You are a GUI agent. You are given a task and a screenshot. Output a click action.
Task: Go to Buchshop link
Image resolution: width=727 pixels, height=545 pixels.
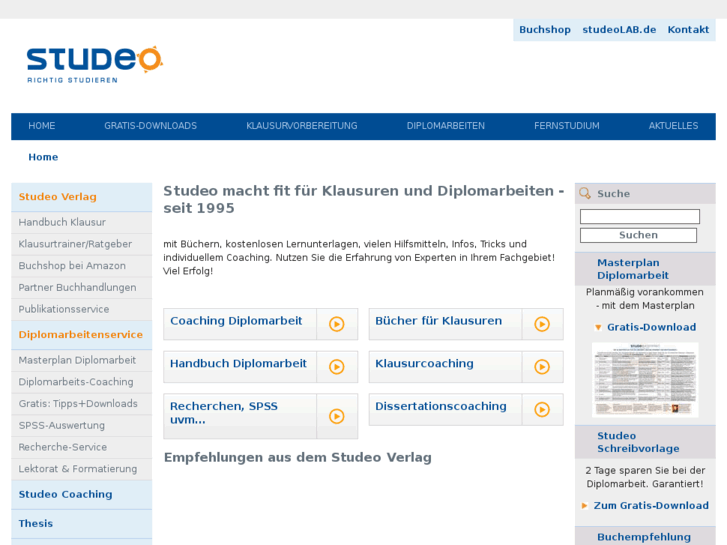(x=545, y=30)
